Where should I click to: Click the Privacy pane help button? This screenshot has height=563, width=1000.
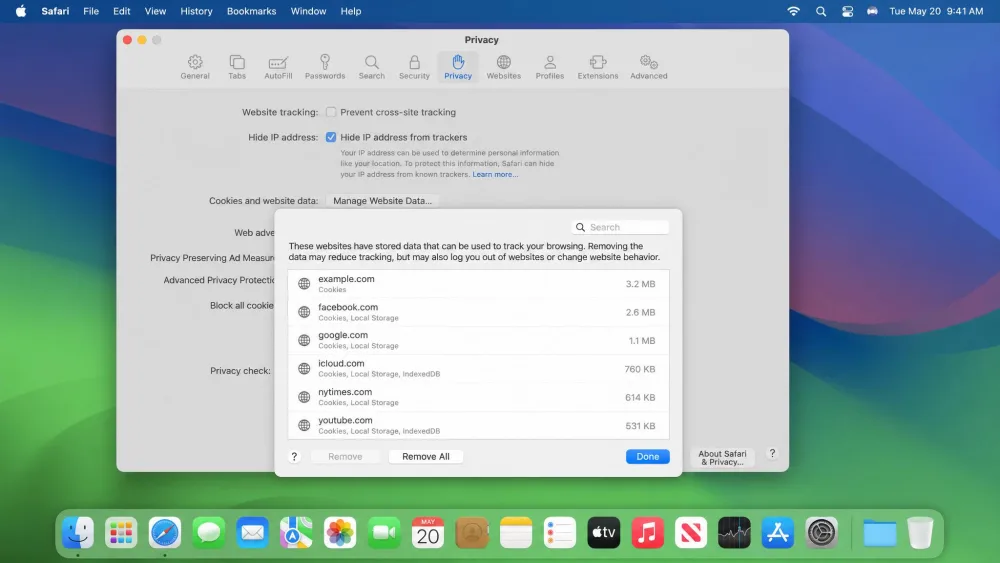click(x=772, y=453)
